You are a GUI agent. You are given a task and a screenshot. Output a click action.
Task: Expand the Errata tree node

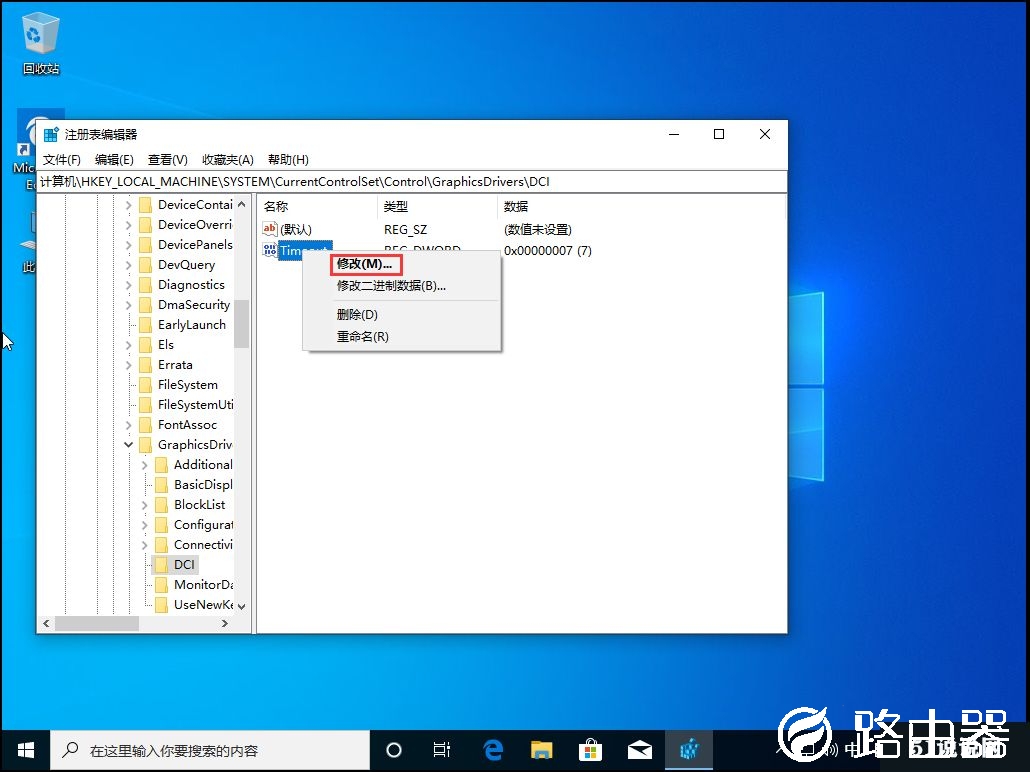(129, 365)
